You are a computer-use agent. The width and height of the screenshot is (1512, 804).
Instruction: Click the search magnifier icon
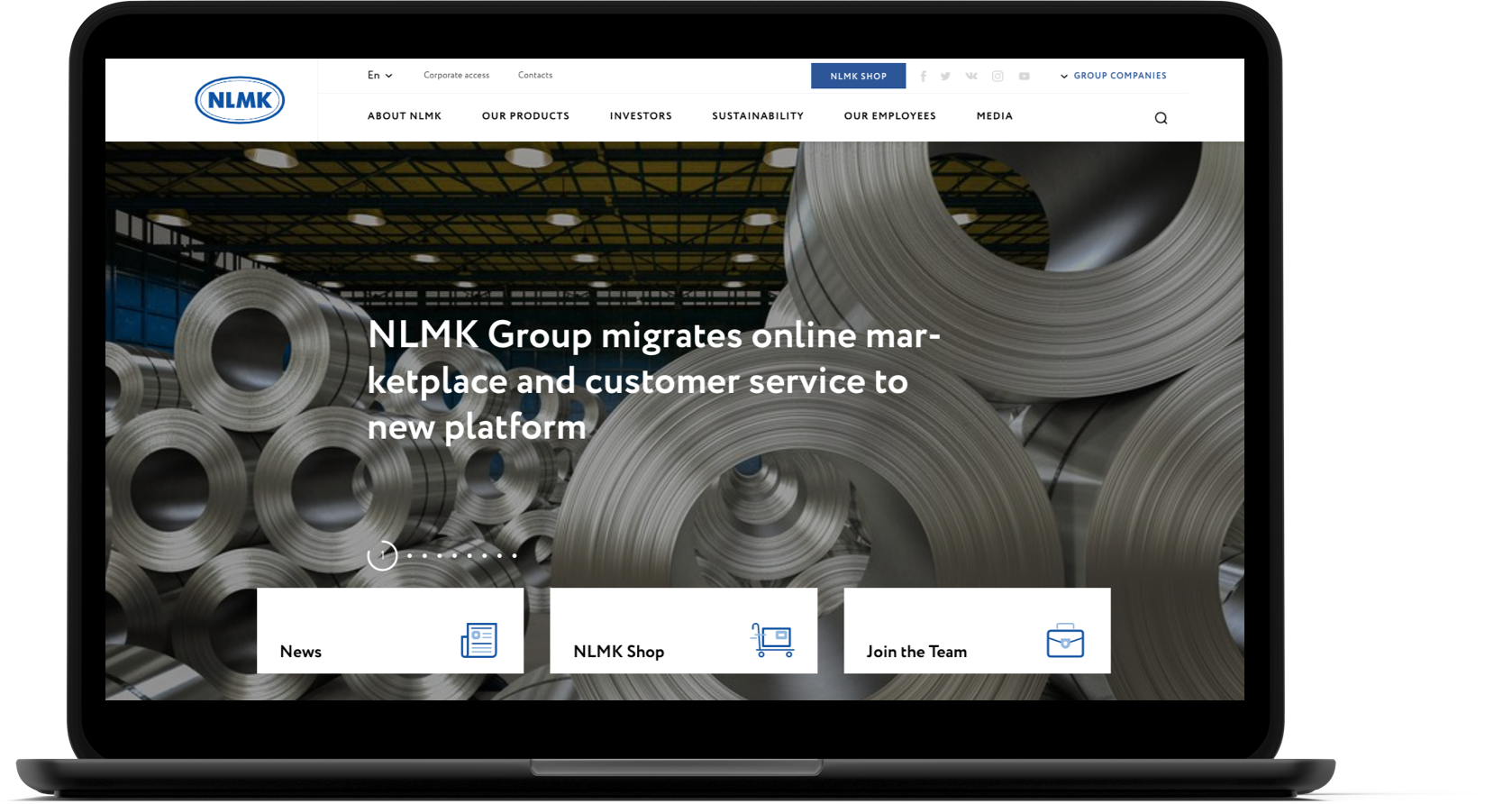(1161, 118)
